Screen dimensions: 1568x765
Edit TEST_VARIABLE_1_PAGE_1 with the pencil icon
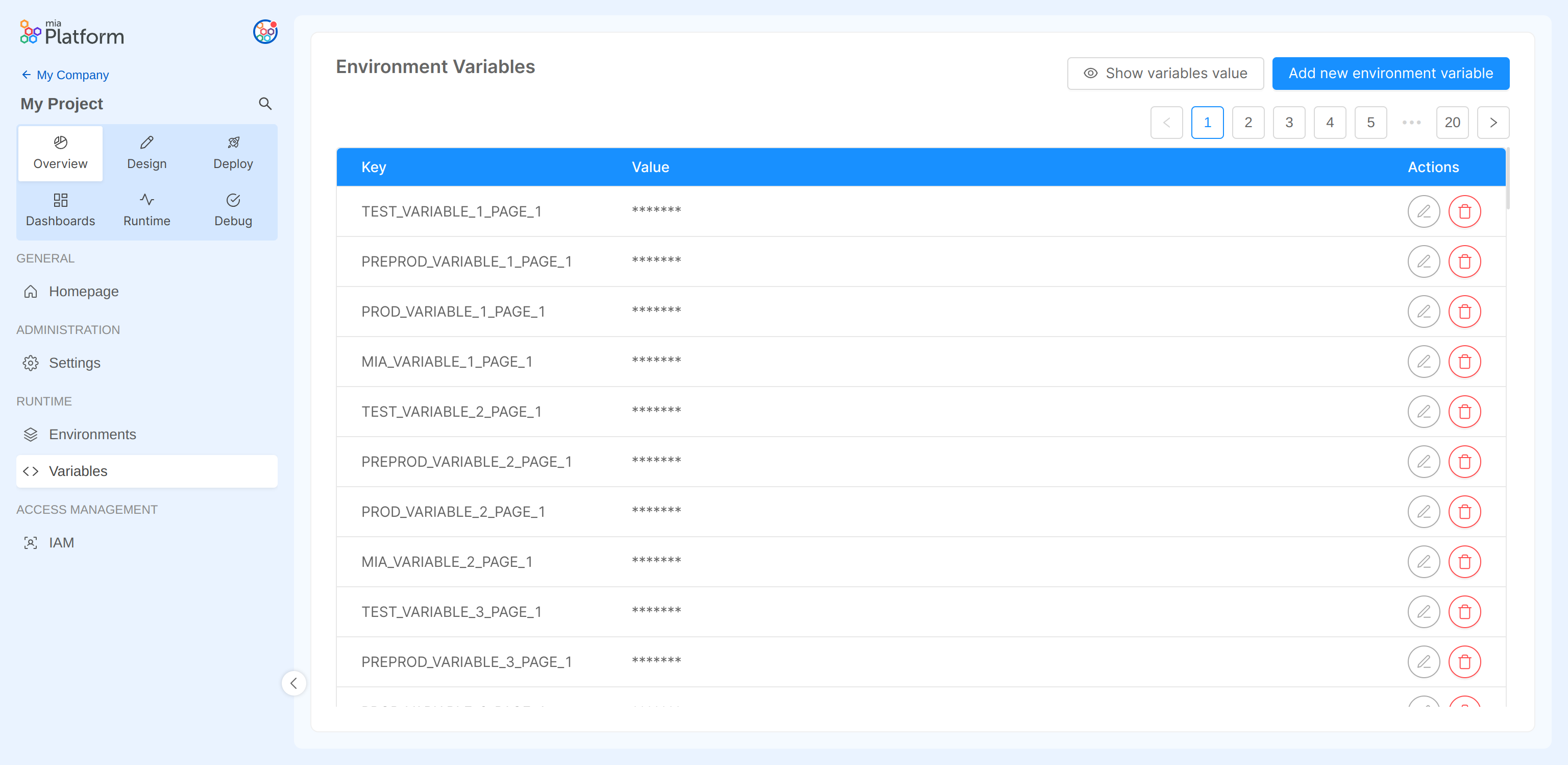point(1425,211)
